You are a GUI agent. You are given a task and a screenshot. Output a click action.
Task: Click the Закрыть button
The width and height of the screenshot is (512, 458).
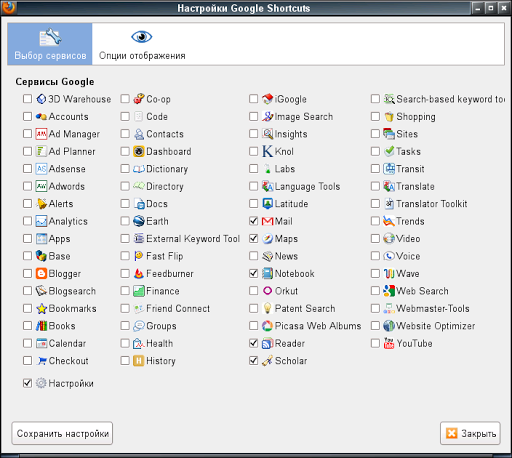click(470, 433)
